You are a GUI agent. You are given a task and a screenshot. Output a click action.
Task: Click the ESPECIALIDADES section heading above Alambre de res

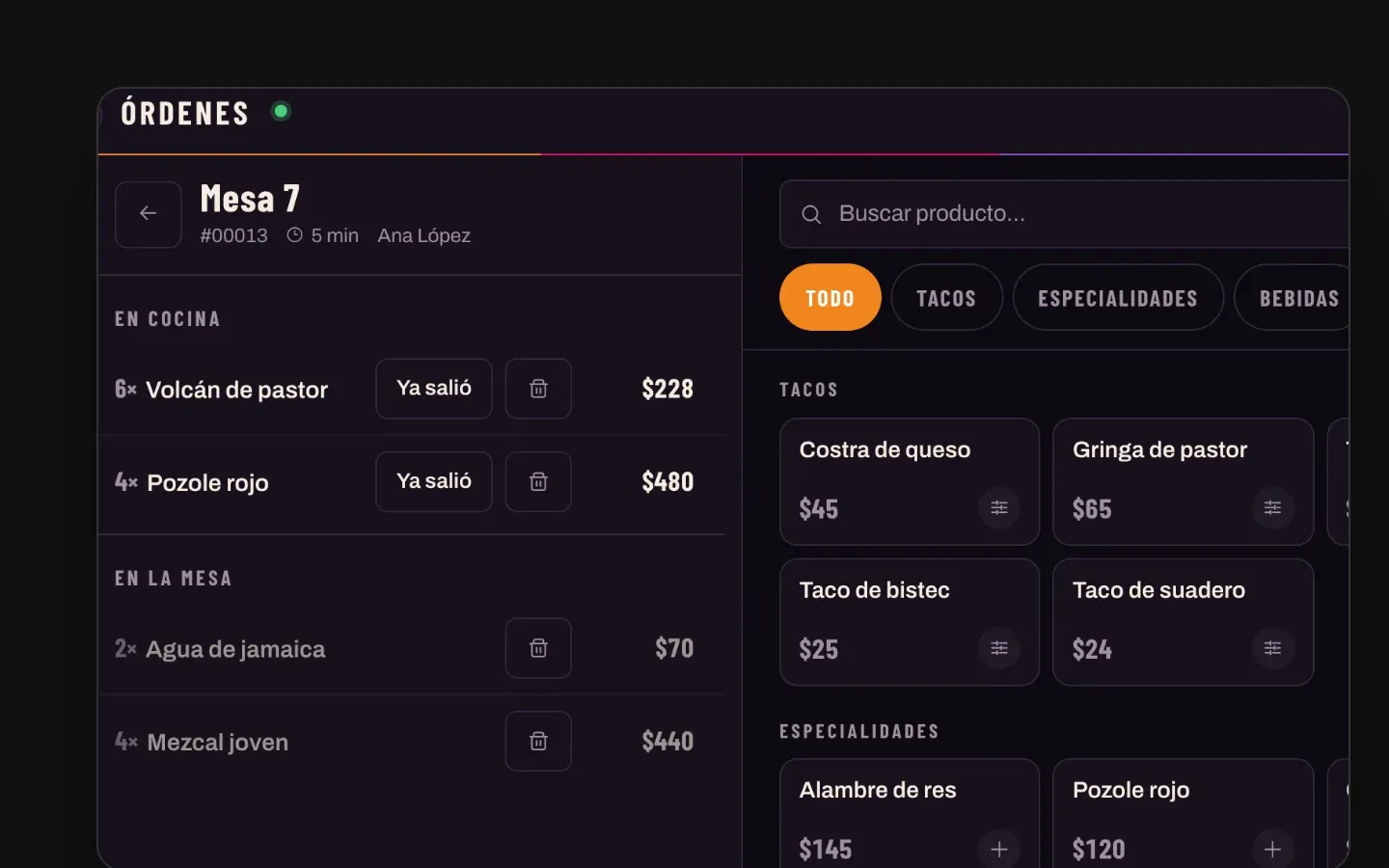(x=859, y=731)
